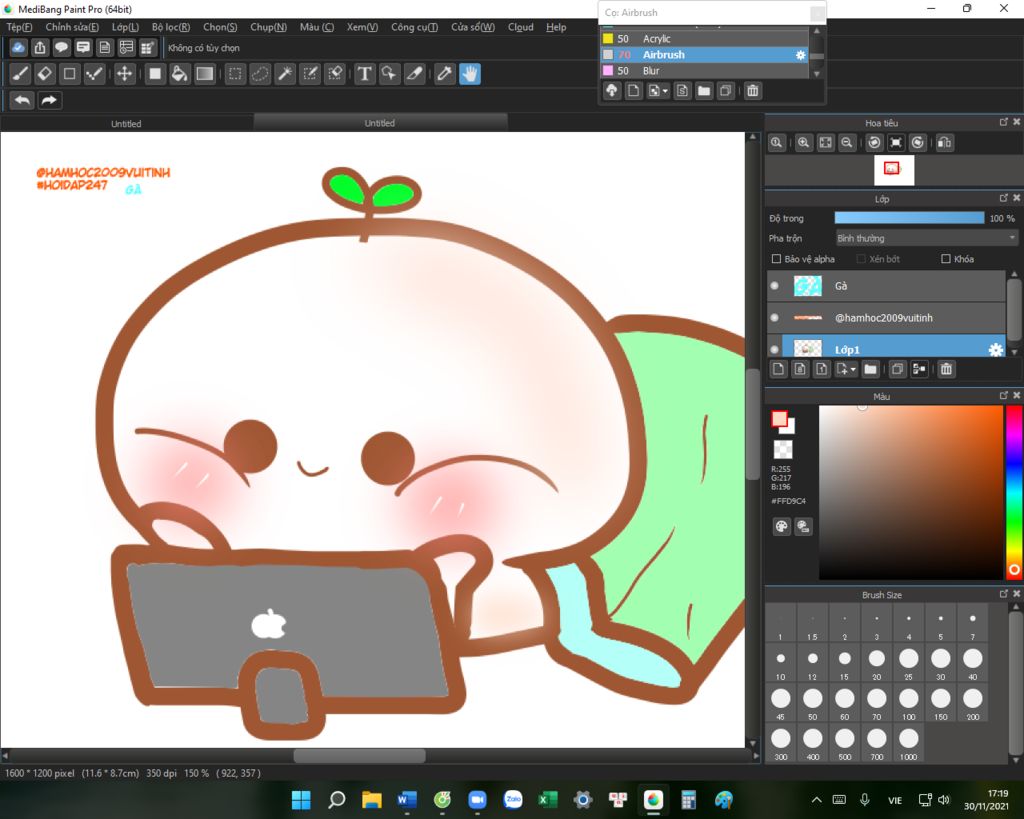The width and height of the screenshot is (1024, 819).
Task: Open the Chỉnh sửa menu
Action: coord(72,27)
